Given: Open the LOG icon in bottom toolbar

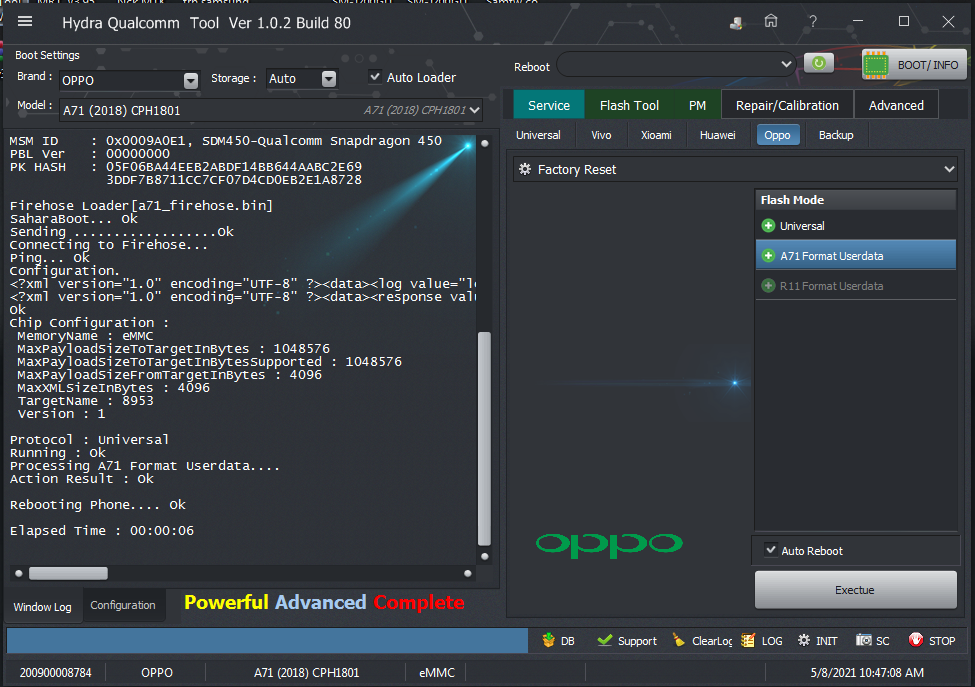Looking at the screenshot, I should click(748, 640).
